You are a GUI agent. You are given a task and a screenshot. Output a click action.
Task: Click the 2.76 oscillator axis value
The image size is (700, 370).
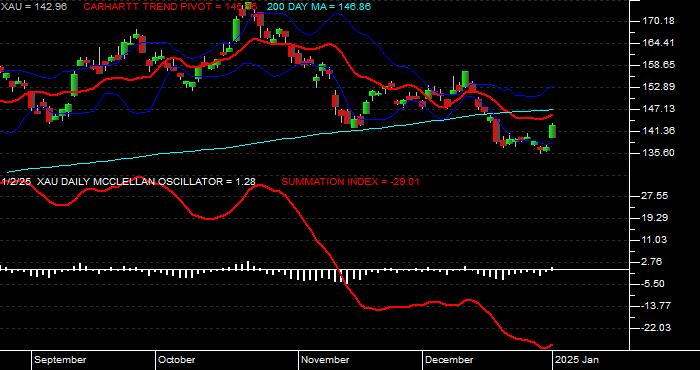pyautogui.click(x=653, y=262)
